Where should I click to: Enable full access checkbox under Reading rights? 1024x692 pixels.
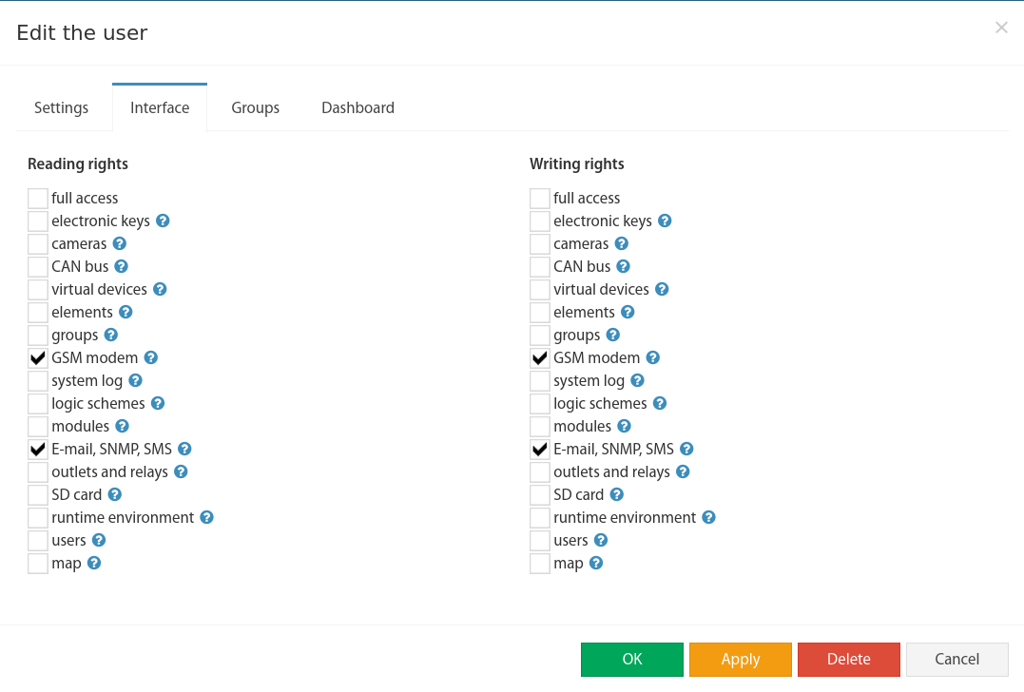[x=38, y=198]
